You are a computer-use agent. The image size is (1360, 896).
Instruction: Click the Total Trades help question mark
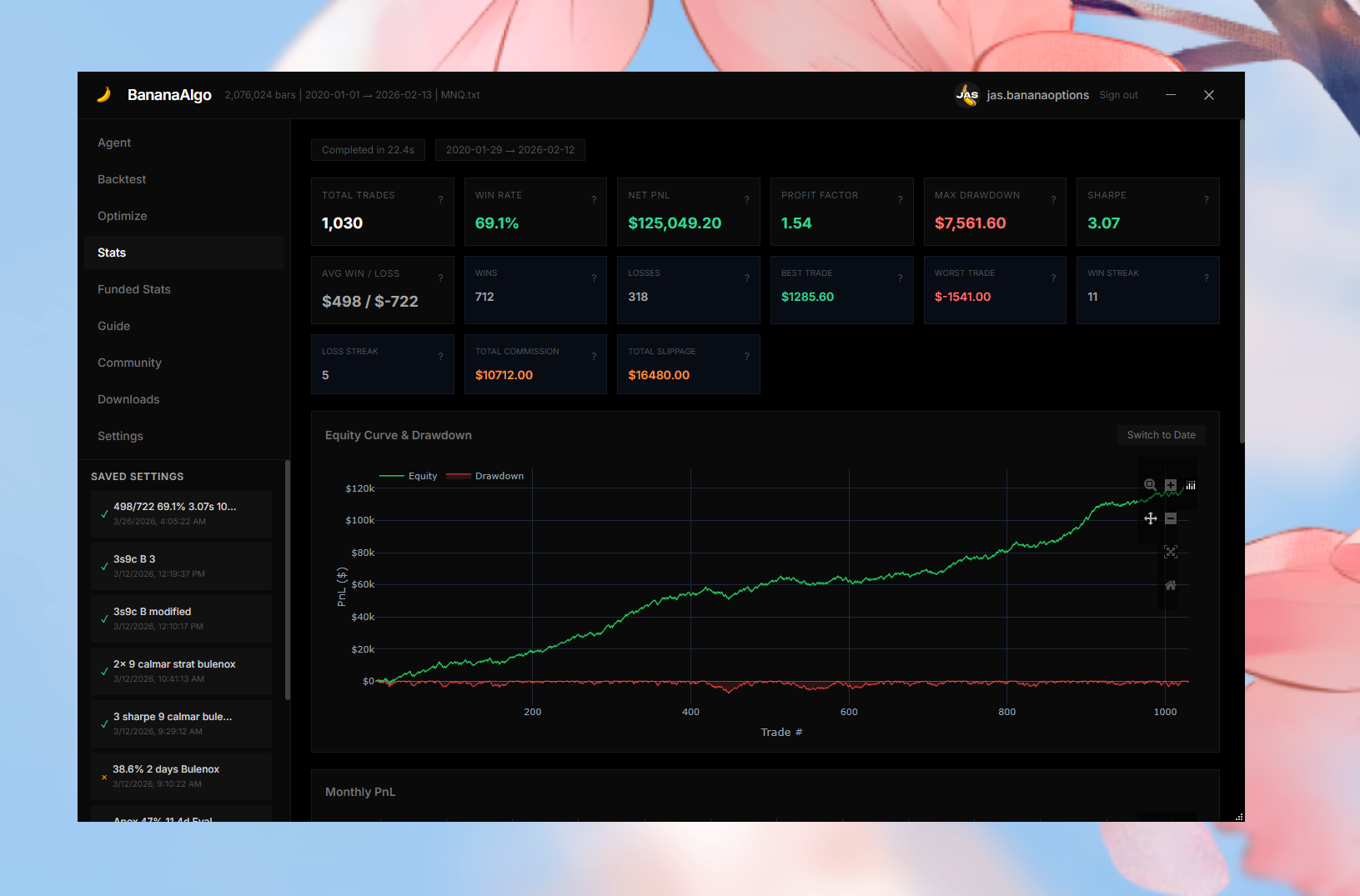tap(441, 199)
